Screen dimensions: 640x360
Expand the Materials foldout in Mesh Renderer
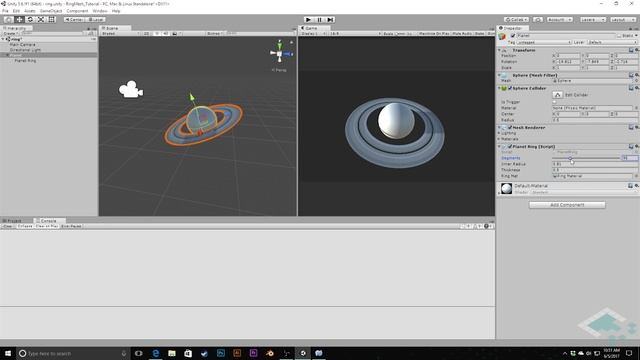click(x=499, y=139)
